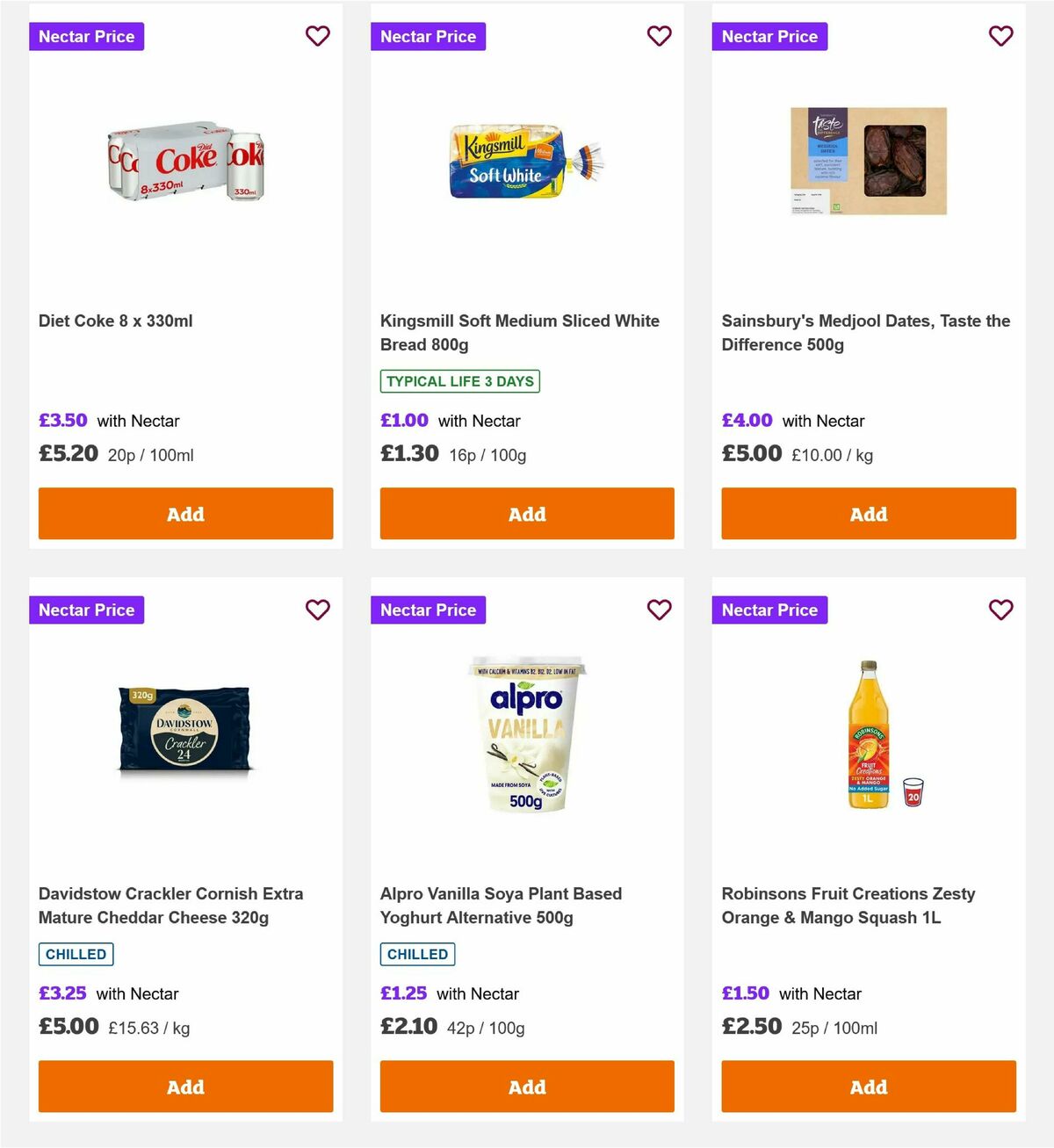Add Diet Coke 8 x 330ml to basket
Viewport: 1054px width, 1148px height.
click(x=185, y=513)
